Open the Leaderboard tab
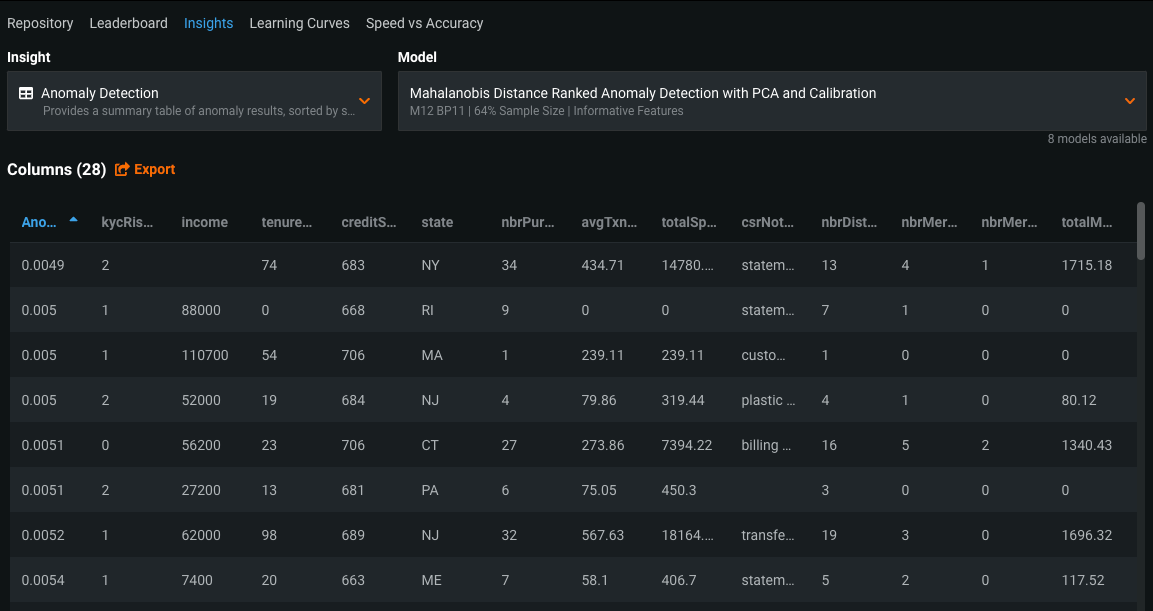Screen dimensions: 1153x611 [128, 23]
